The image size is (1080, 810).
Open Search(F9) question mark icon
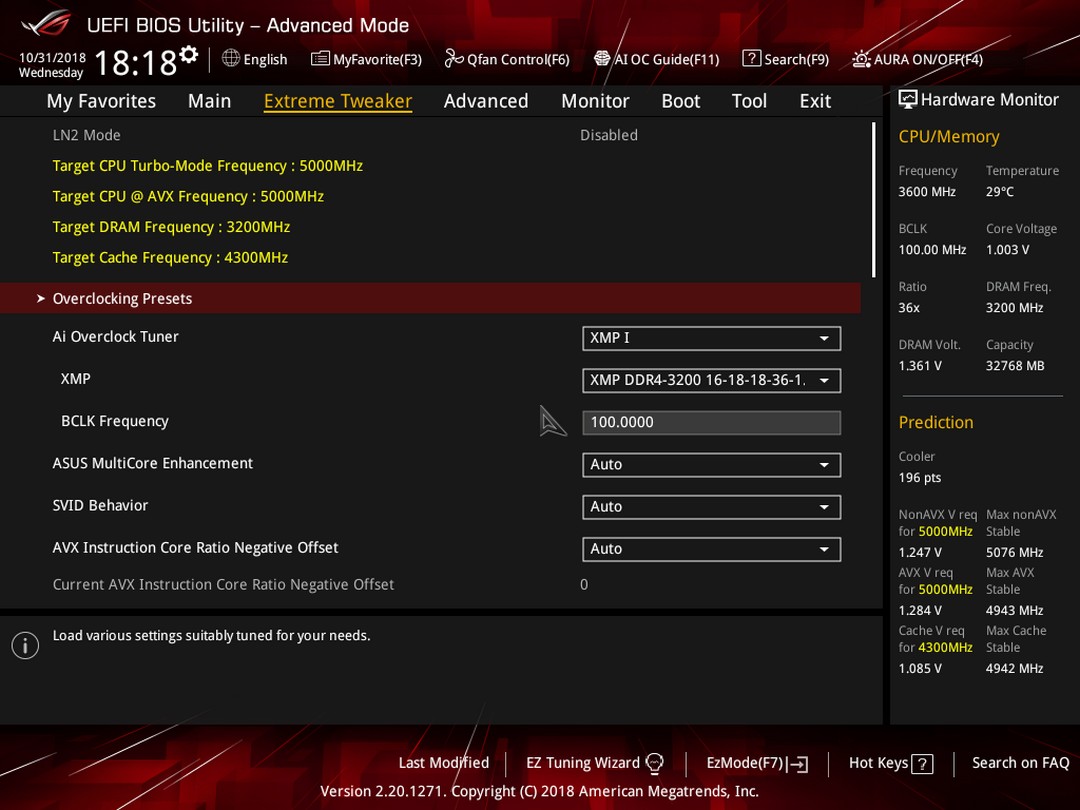click(751, 59)
